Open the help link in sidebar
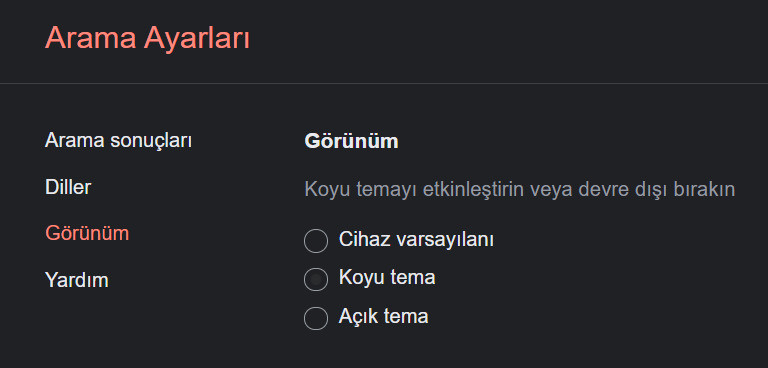The height and width of the screenshot is (368, 768). pyautogui.click(x=77, y=280)
